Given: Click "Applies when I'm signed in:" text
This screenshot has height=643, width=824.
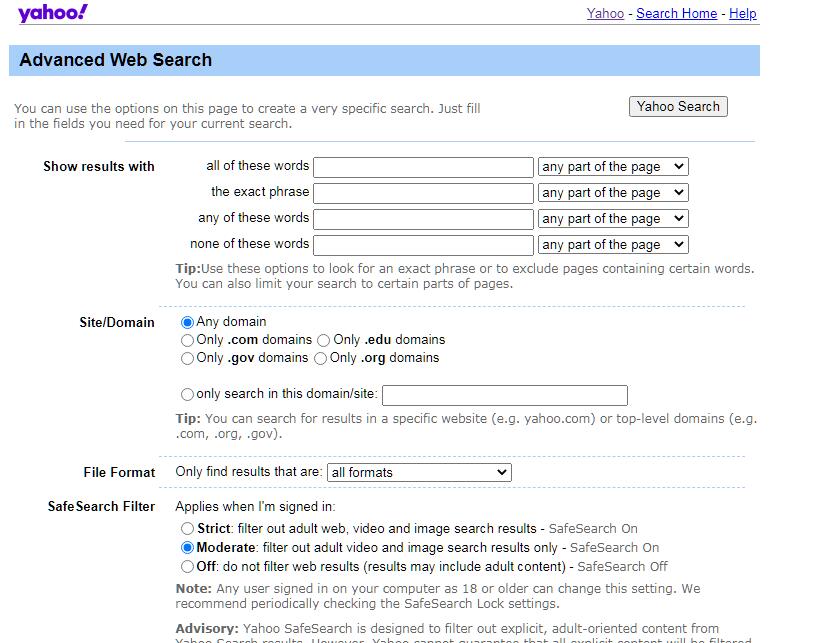Looking at the screenshot, I should [255, 506].
